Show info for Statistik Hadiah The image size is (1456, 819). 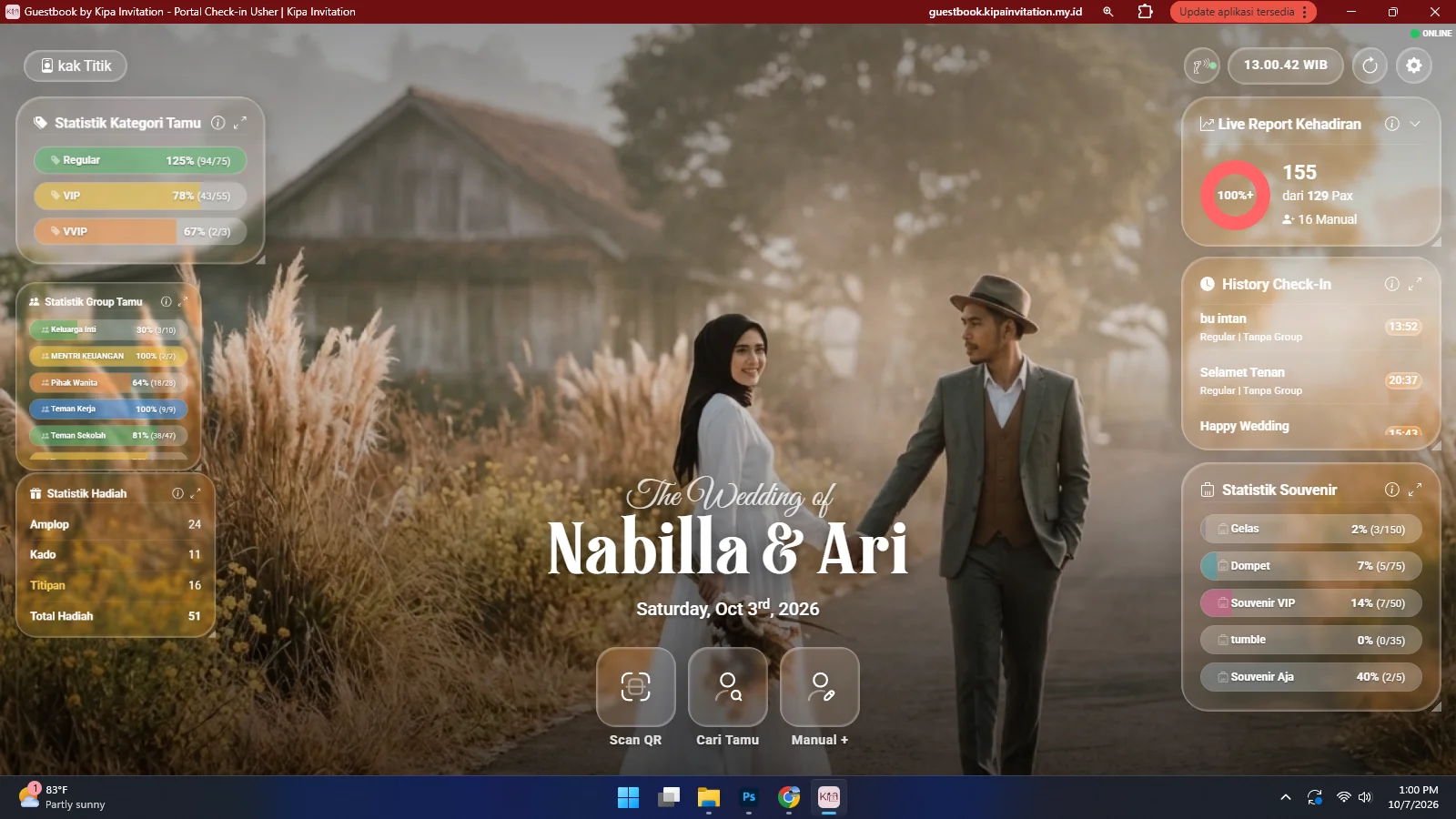[x=177, y=493]
